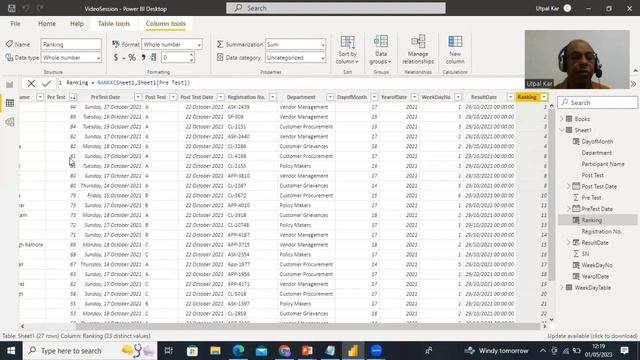Open Ranking column filter dropdown
640x360 pixels.
click(544, 97)
